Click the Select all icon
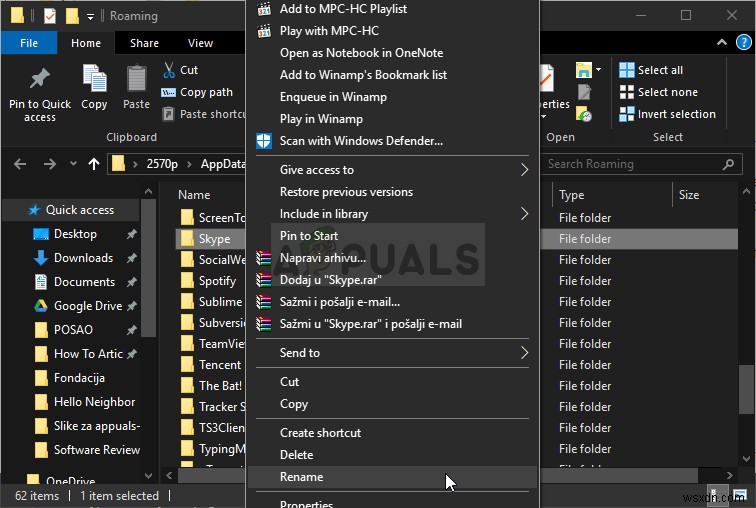This screenshot has width=756, height=508. 626,70
